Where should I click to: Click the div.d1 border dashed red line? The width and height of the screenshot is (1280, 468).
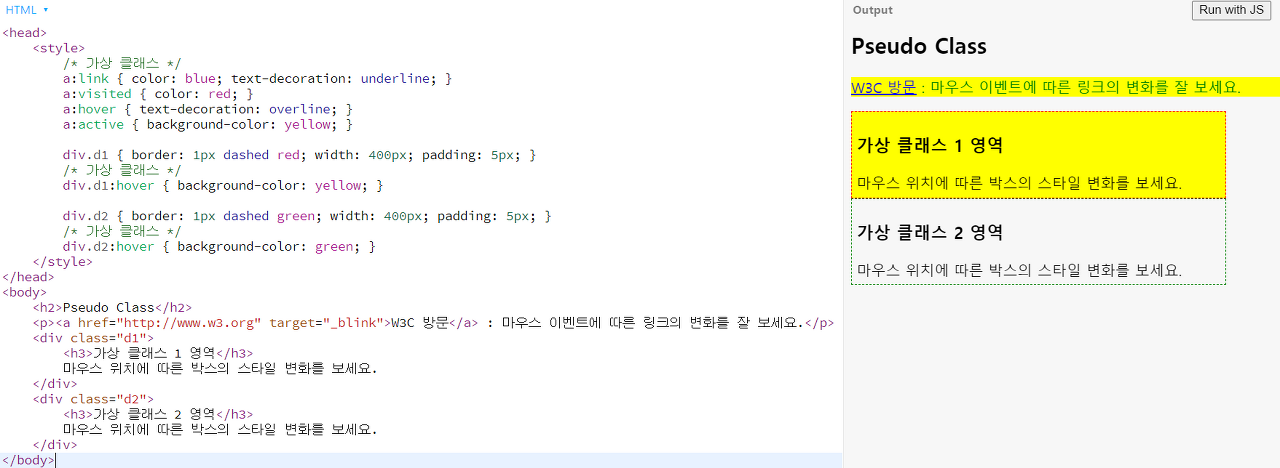299,155
